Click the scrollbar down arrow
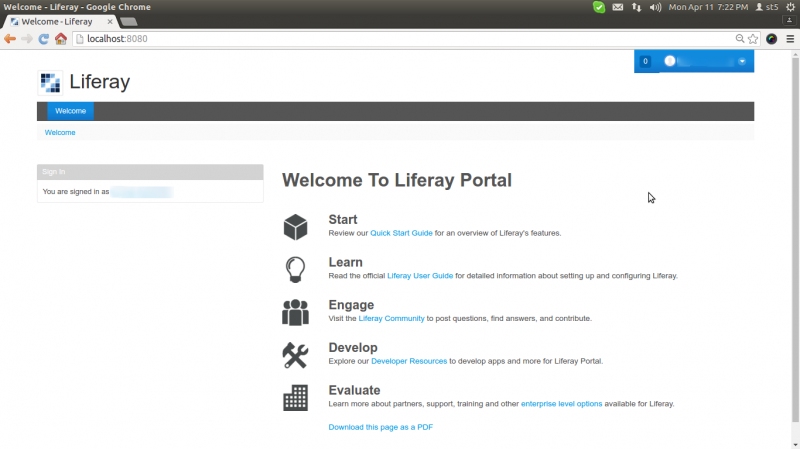This screenshot has height=449, width=800. pyautogui.click(x=795, y=445)
